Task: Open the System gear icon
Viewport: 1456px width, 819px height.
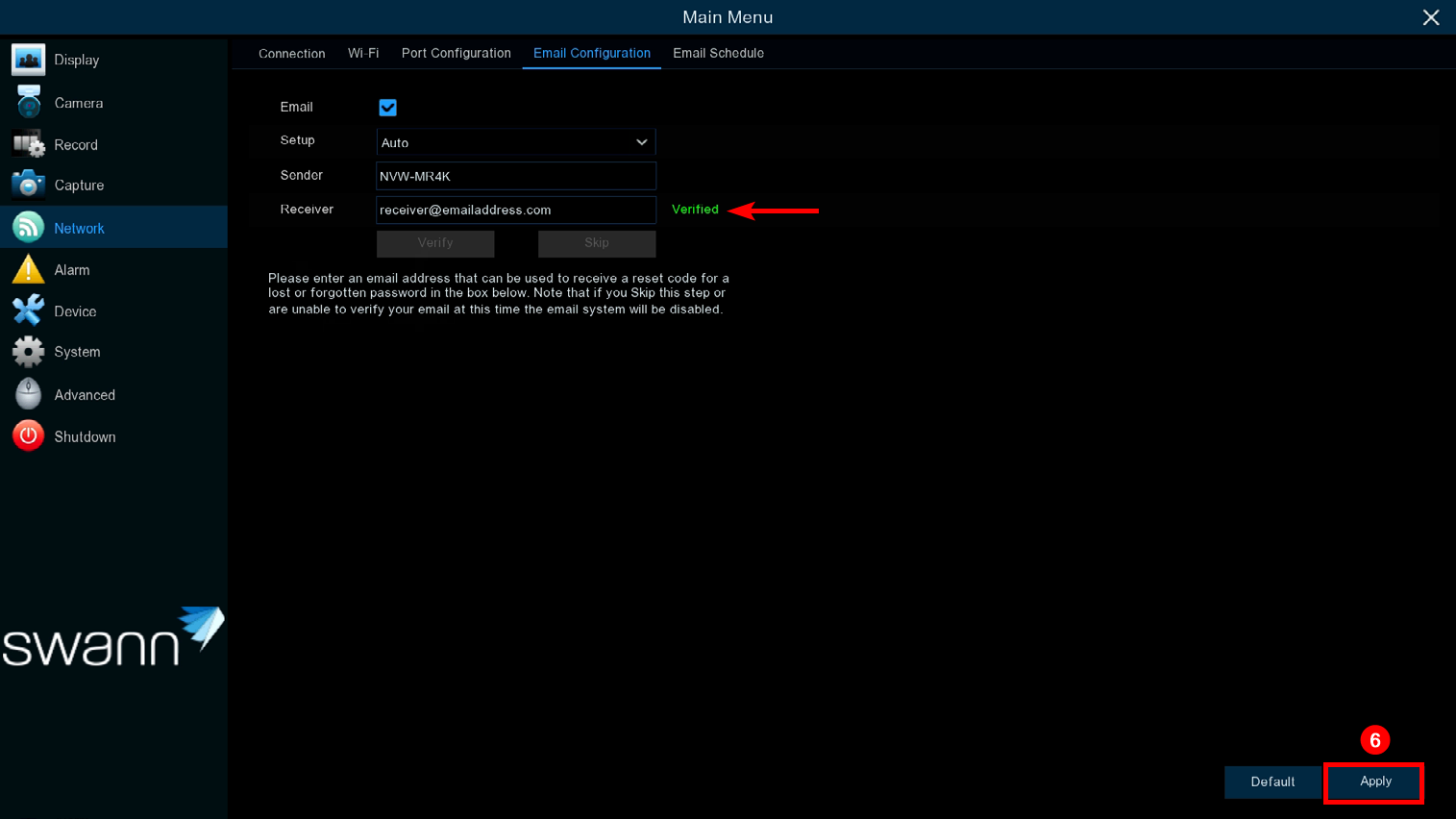Action: point(28,352)
